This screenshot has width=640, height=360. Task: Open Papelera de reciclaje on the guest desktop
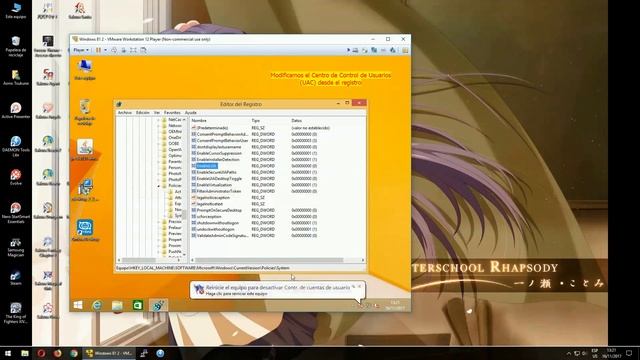(x=85, y=112)
